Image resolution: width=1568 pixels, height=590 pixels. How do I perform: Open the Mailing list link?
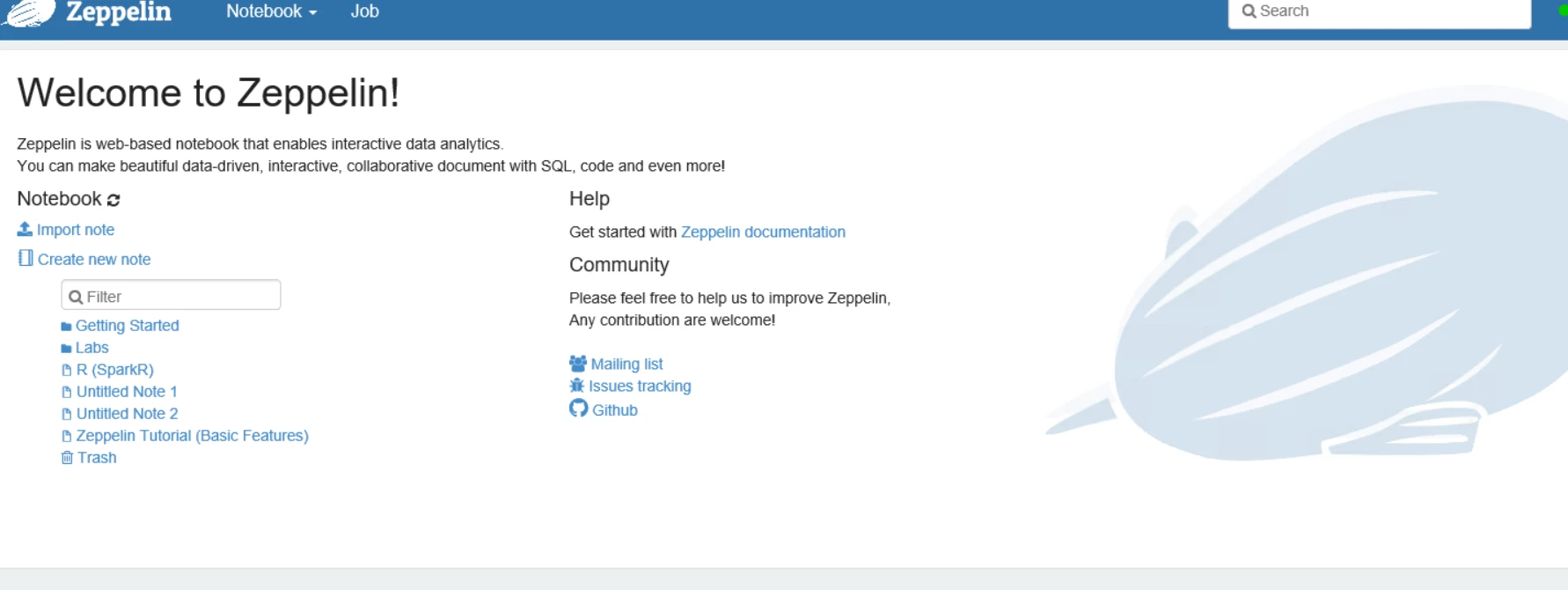(627, 365)
